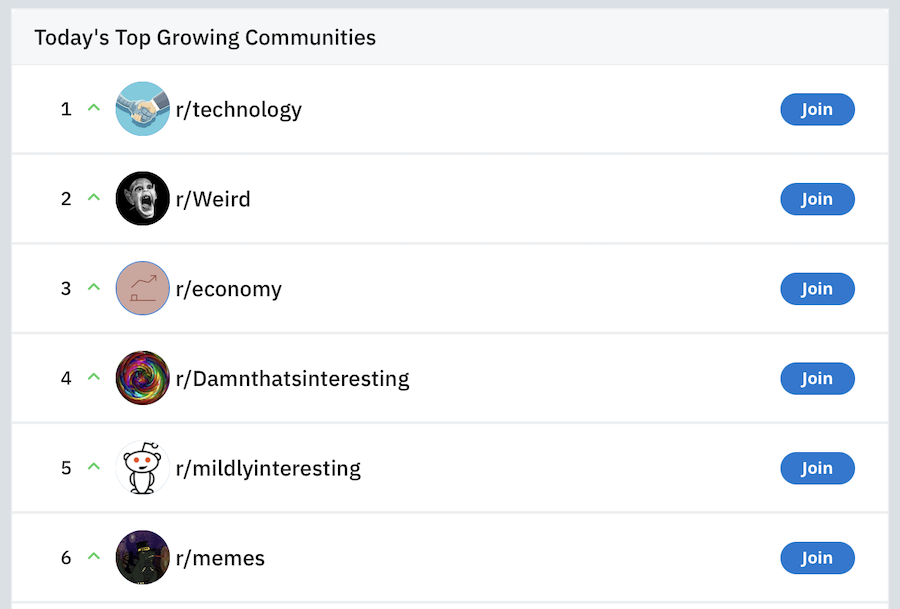
Task: Click the r/memes dark avatar icon
Action: [x=143, y=558]
